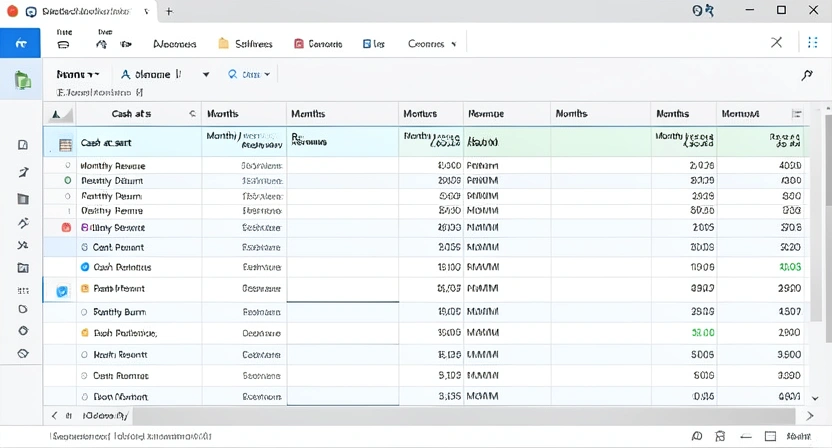Click the square layout icon in the status bar
This screenshot has width=832, height=448.
[x=770, y=436]
